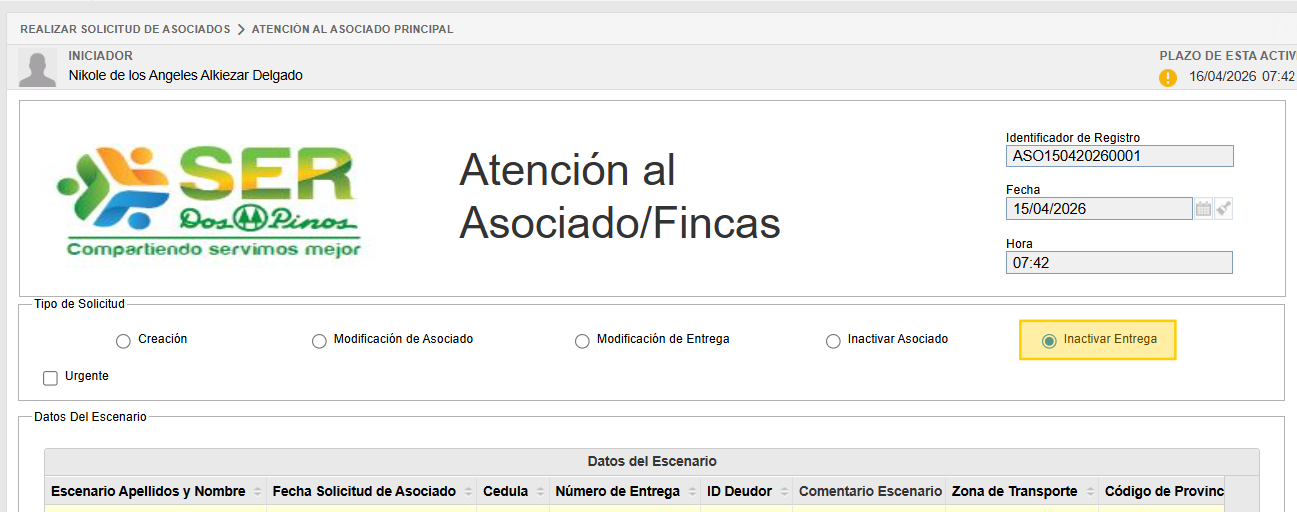Click Atención al Asociado Principal breadcrumb
This screenshot has width=1297, height=512.
352,29
